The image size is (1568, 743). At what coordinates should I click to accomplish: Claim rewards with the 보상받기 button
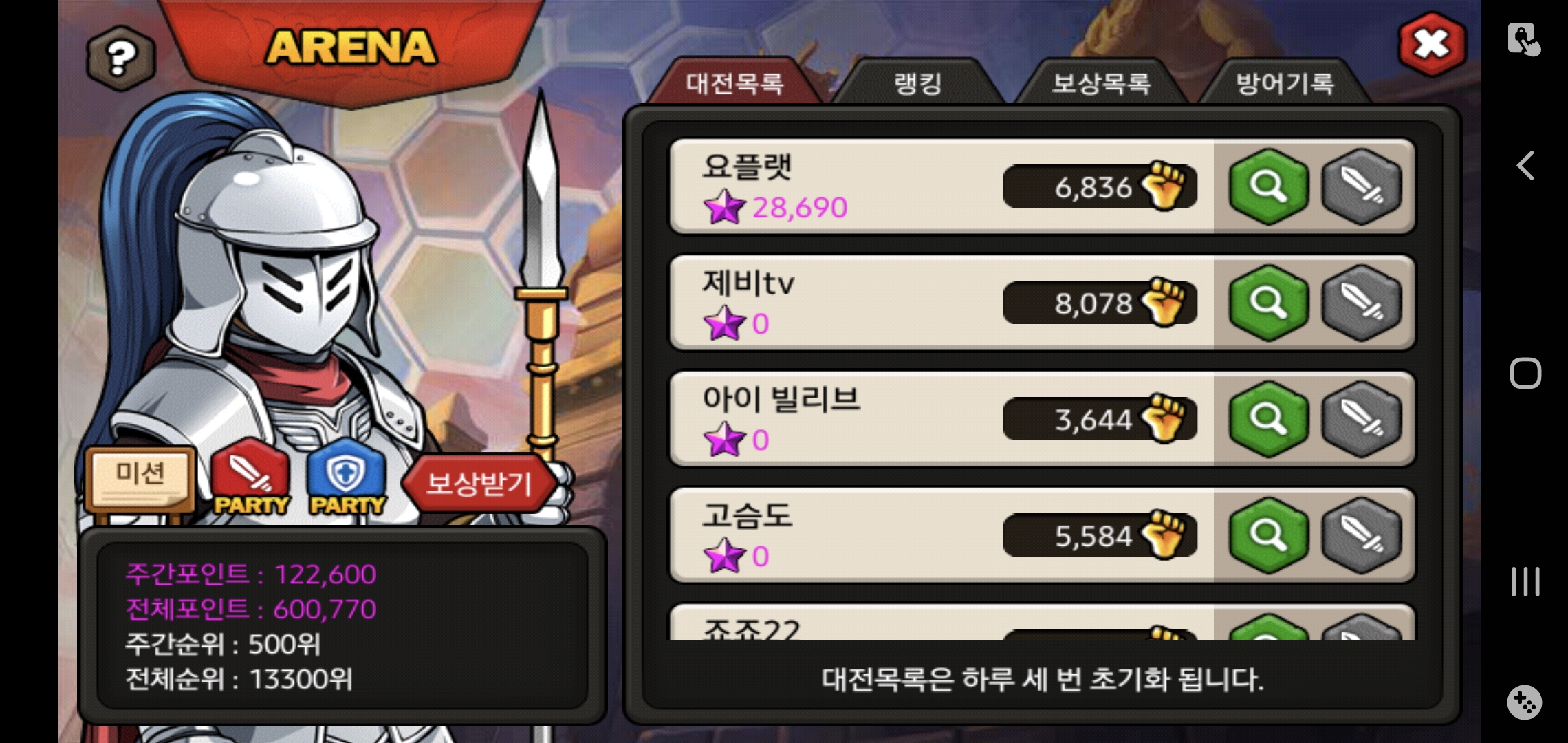click(x=479, y=483)
